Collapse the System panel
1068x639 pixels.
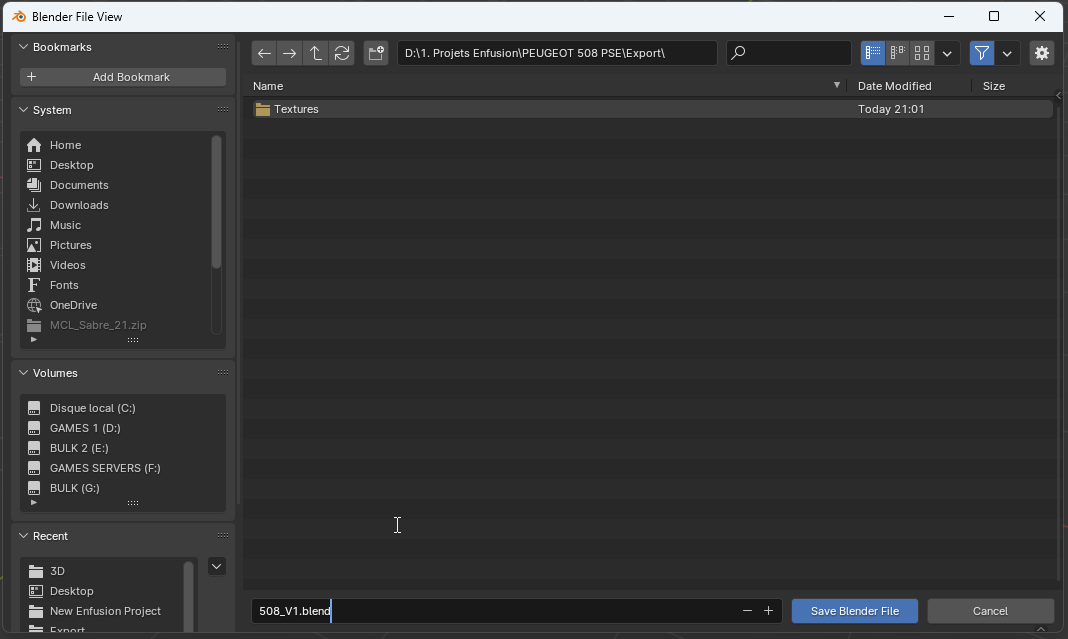coord(23,110)
